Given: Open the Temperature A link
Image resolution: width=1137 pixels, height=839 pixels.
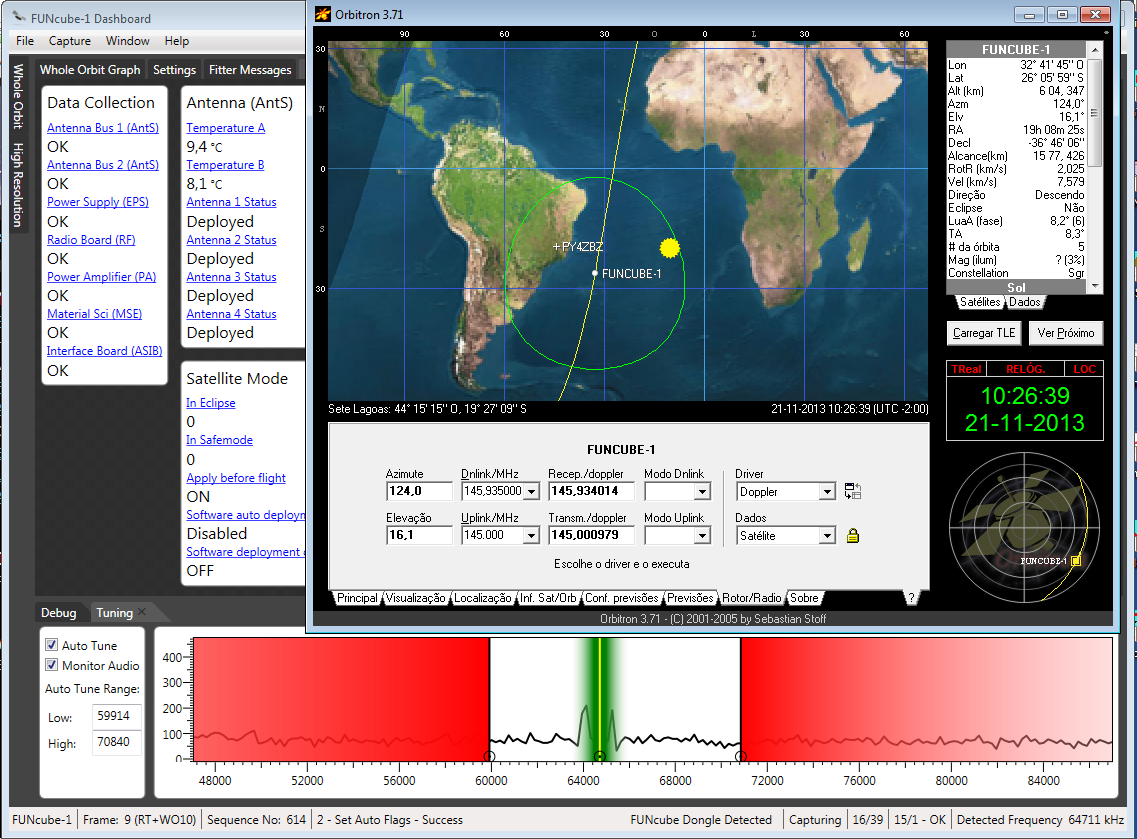Looking at the screenshot, I should tap(226, 128).
